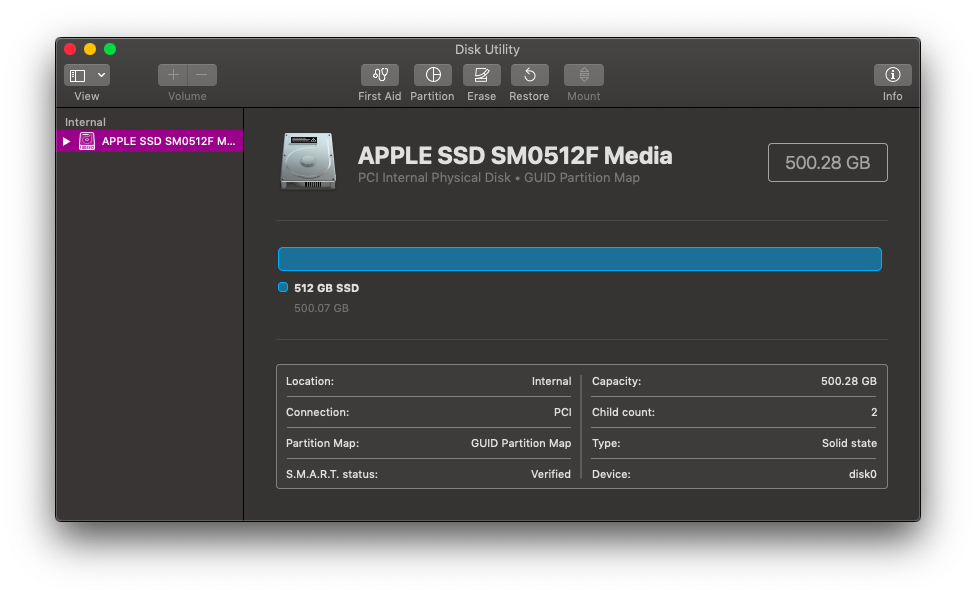Click the Mount toolbar icon
This screenshot has width=976, height=595.
584,75
